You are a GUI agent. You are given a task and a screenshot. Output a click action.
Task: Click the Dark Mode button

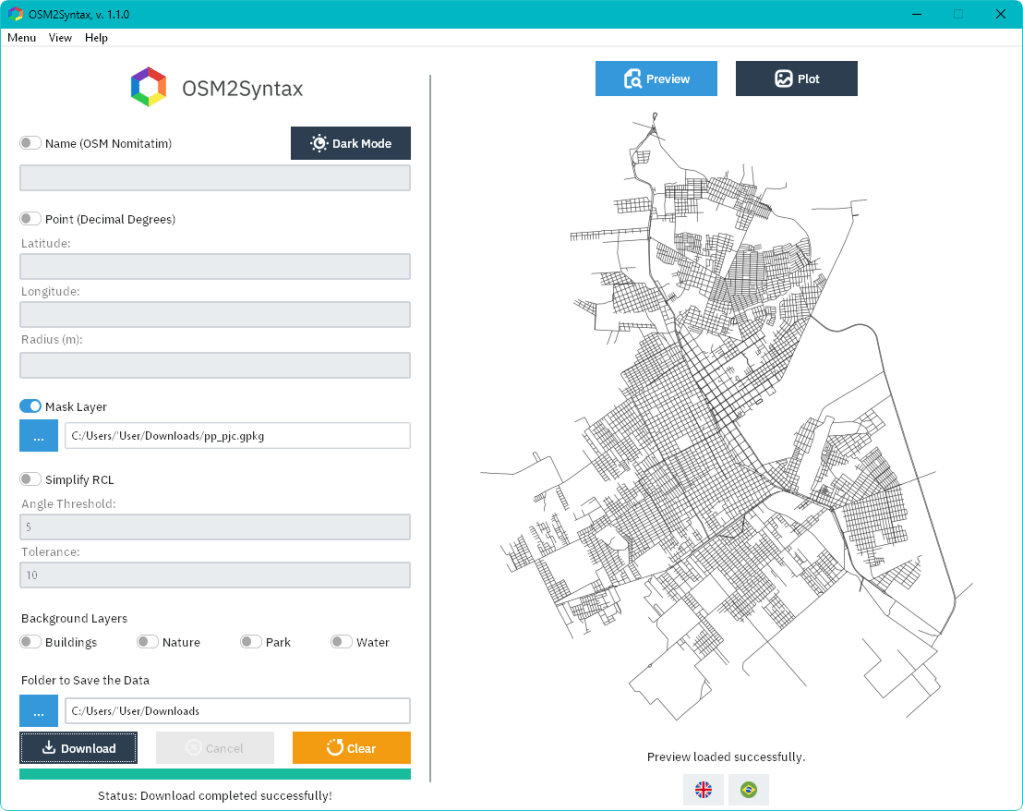350,143
